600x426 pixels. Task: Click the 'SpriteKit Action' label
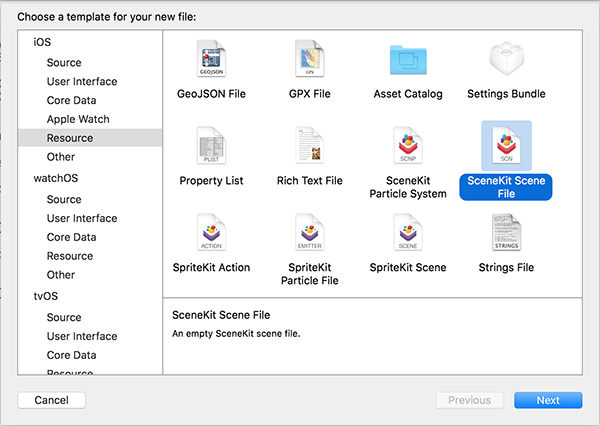[211, 267]
